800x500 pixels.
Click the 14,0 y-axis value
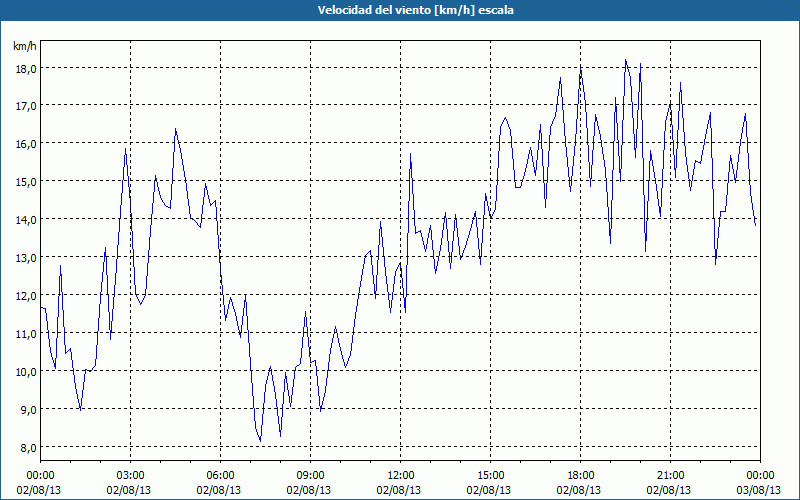pos(26,219)
